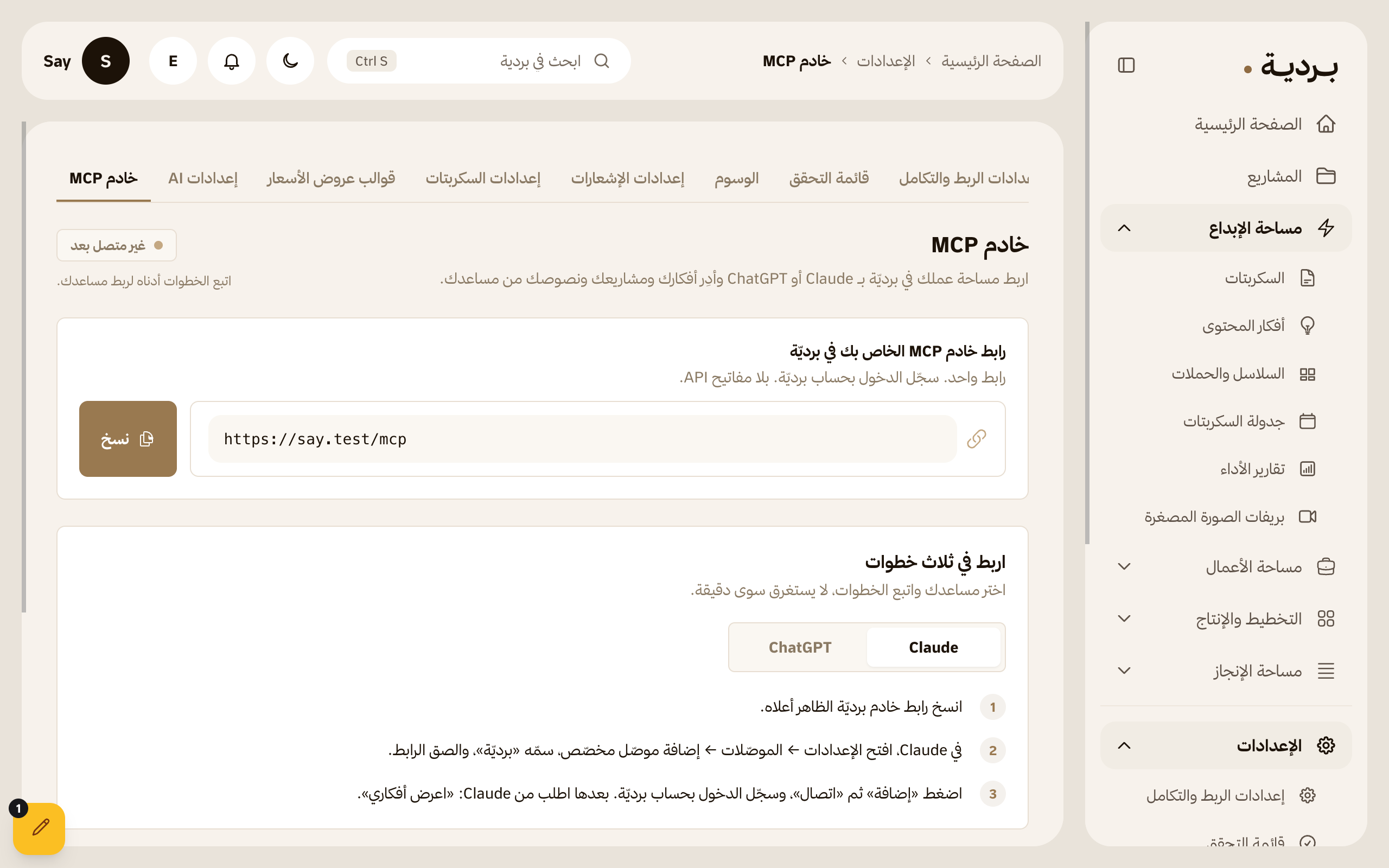This screenshot has width=1389, height=868.
Task: Select the ChatGPT assistant option
Action: (800, 647)
